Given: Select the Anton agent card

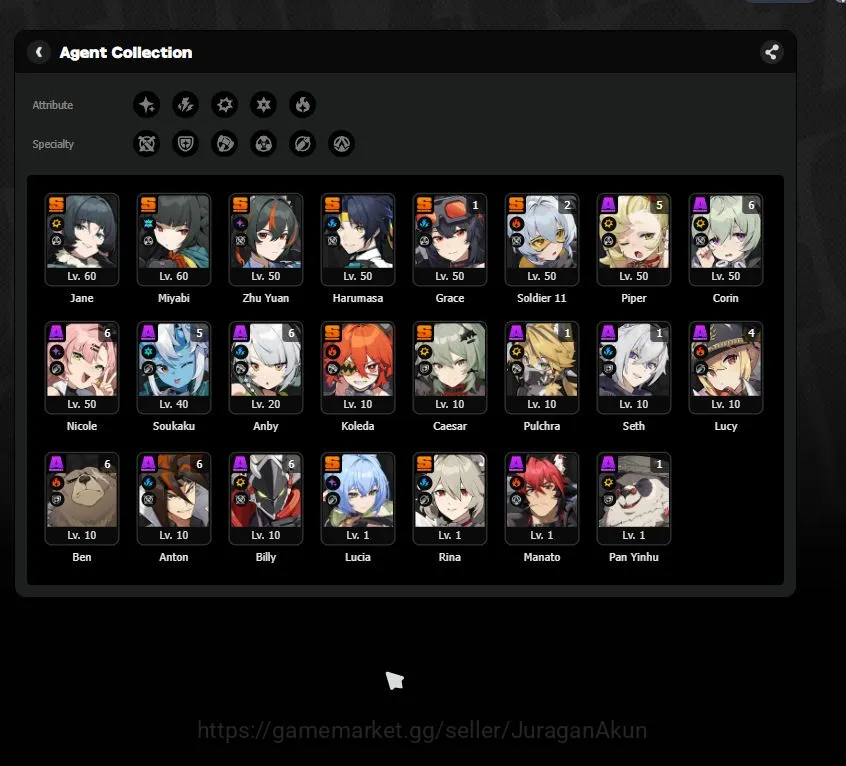Looking at the screenshot, I should (174, 499).
